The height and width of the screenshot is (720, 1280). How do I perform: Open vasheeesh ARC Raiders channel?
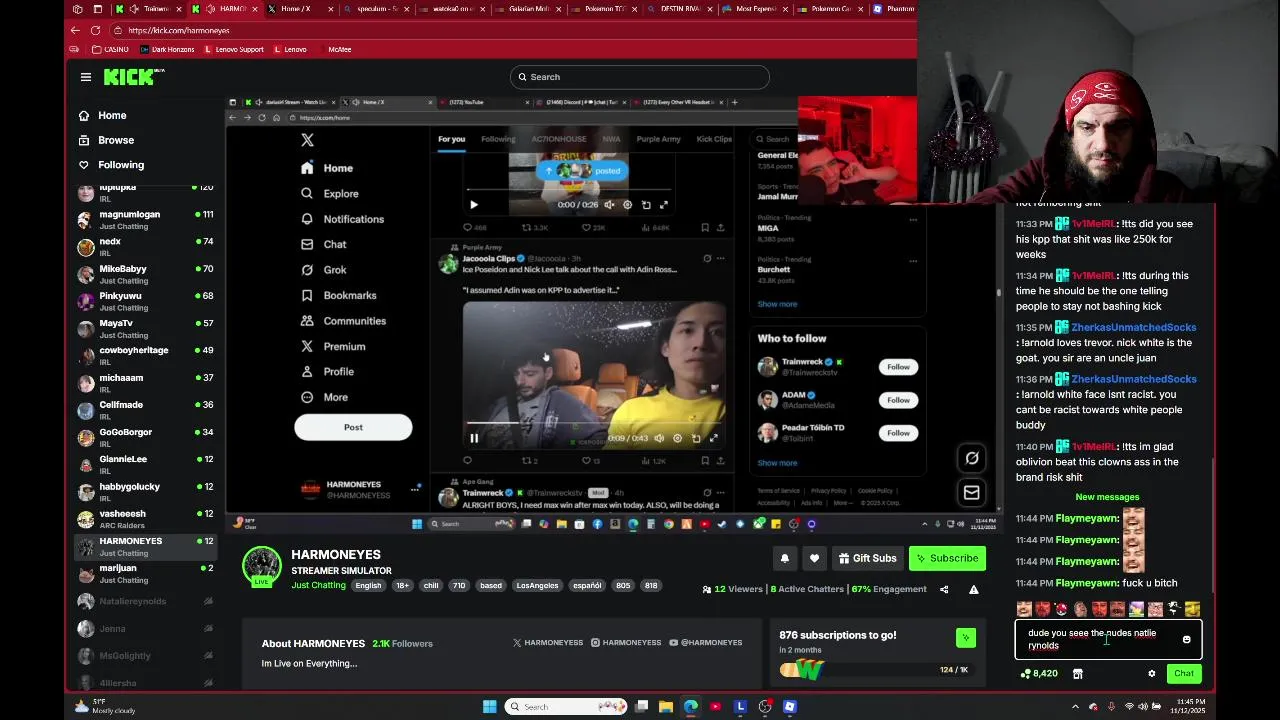(x=145, y=519)
